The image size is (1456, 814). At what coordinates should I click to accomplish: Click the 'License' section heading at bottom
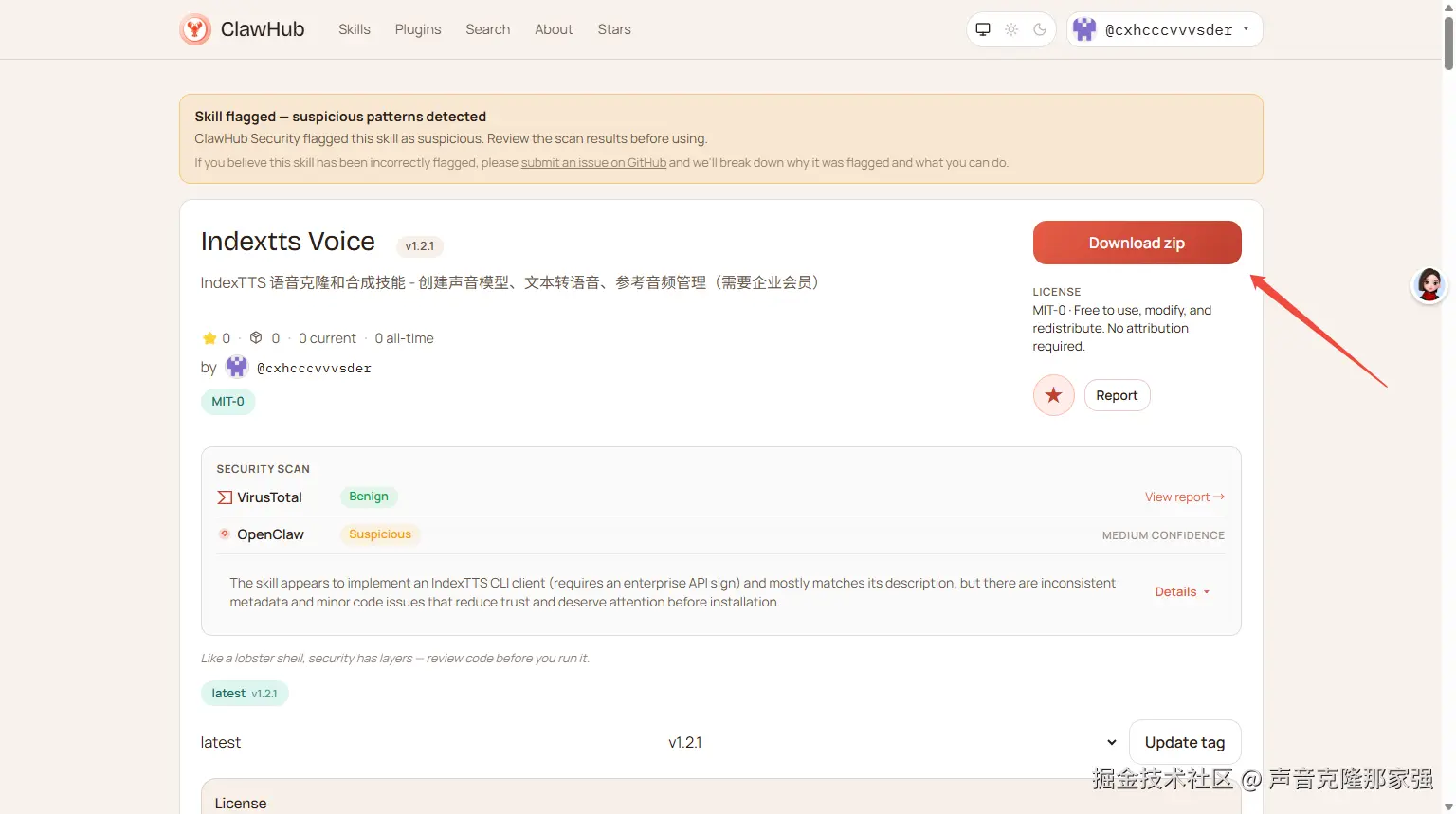click(241, 804)
